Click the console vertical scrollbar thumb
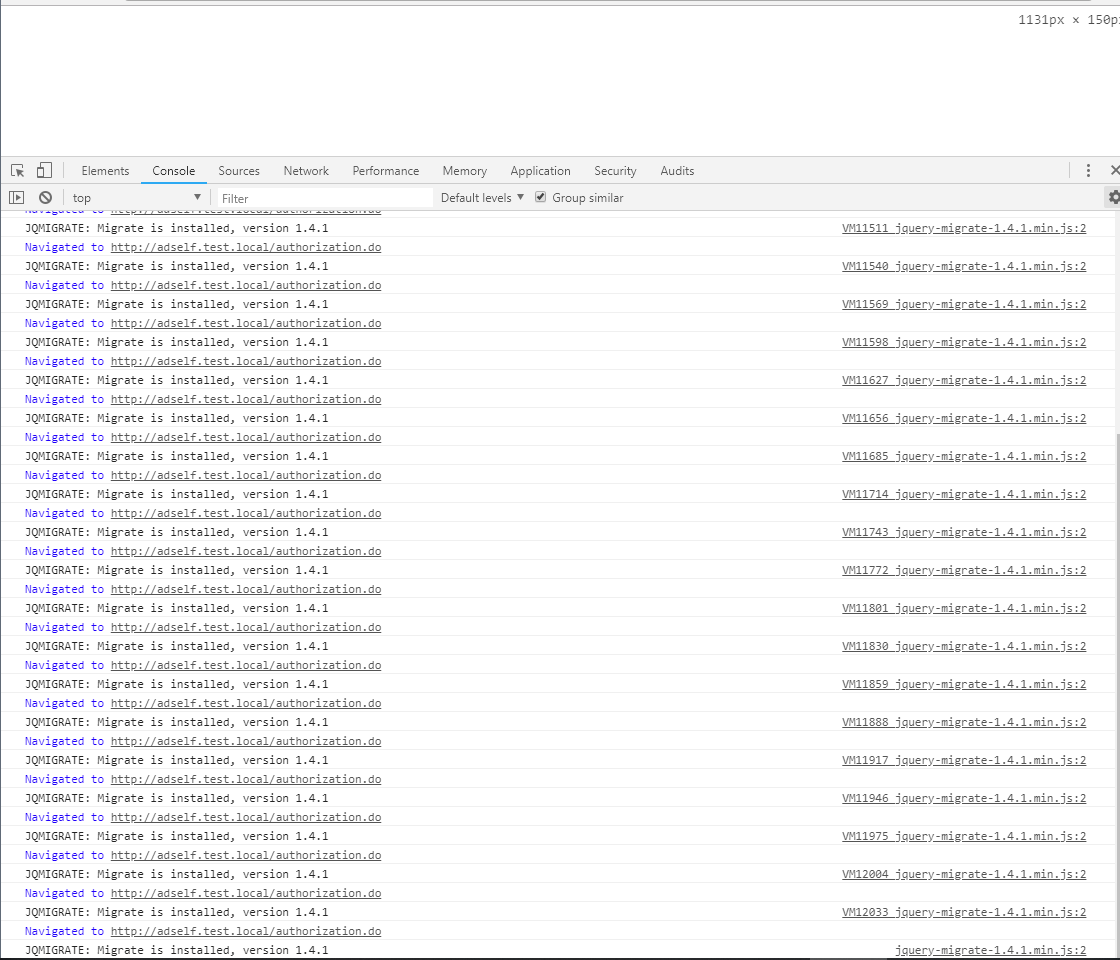 (1115, 690)
